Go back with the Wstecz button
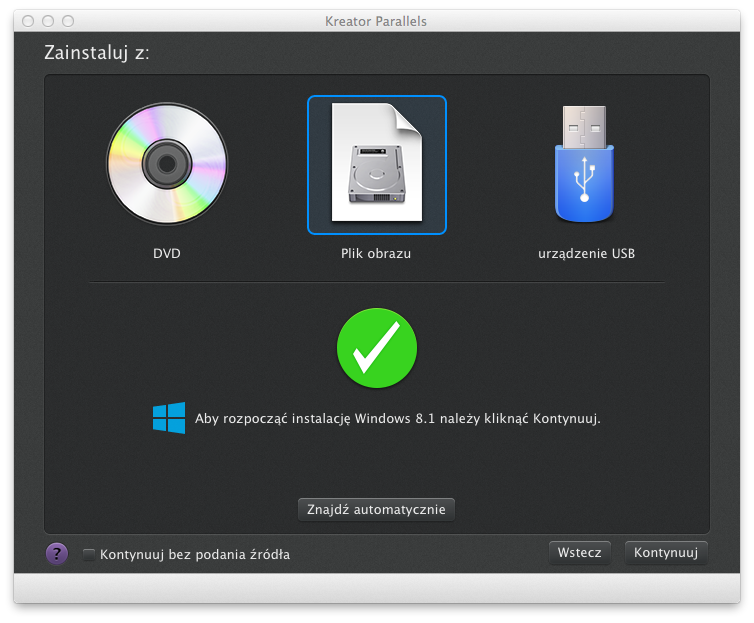Image resolution: width=754 pixels, height=623 pixels. click(x=579, y=552)
